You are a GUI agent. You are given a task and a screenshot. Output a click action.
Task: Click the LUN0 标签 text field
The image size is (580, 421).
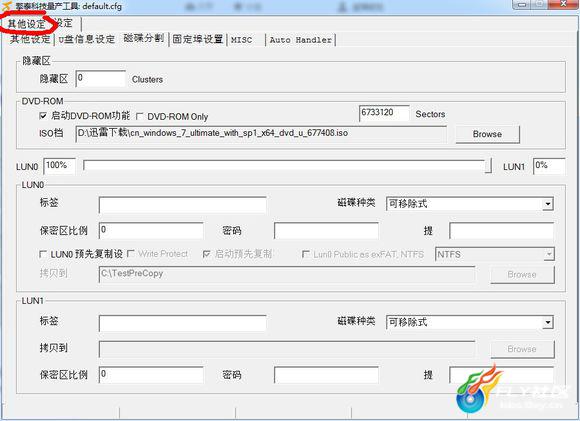pyautogui.click(x=182, y=205)
